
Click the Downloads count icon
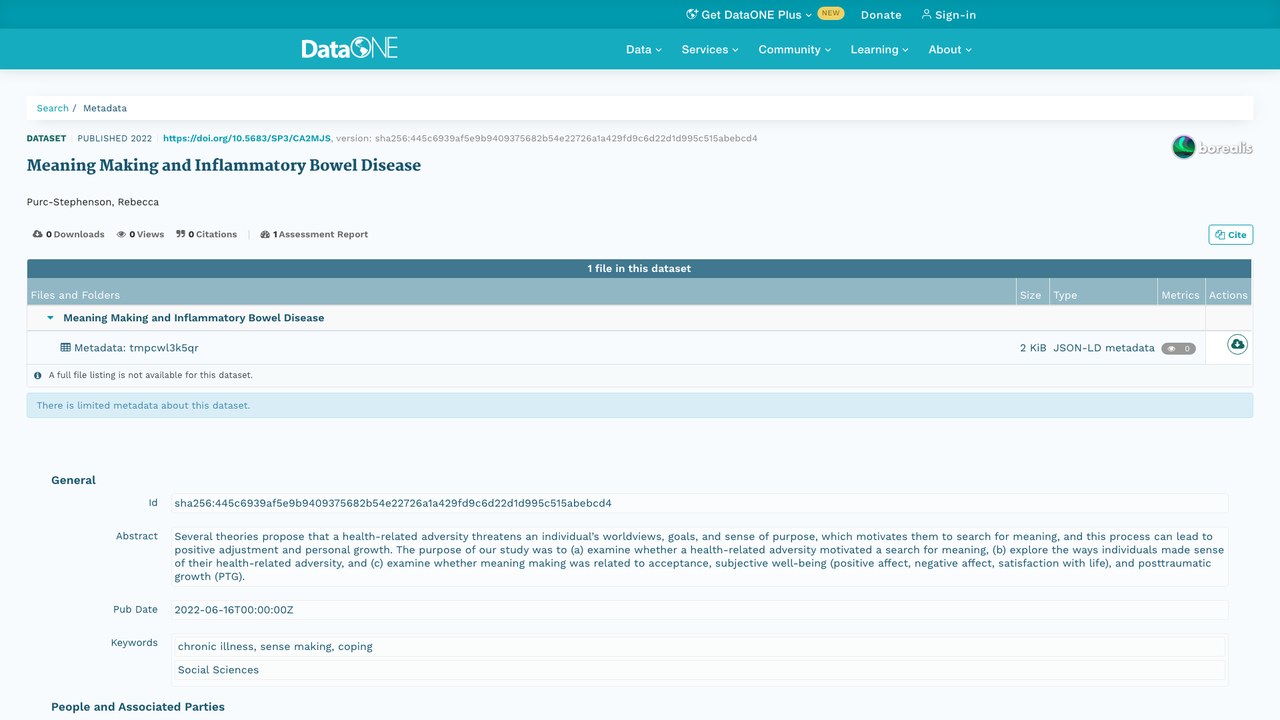(x=37, y=234)
